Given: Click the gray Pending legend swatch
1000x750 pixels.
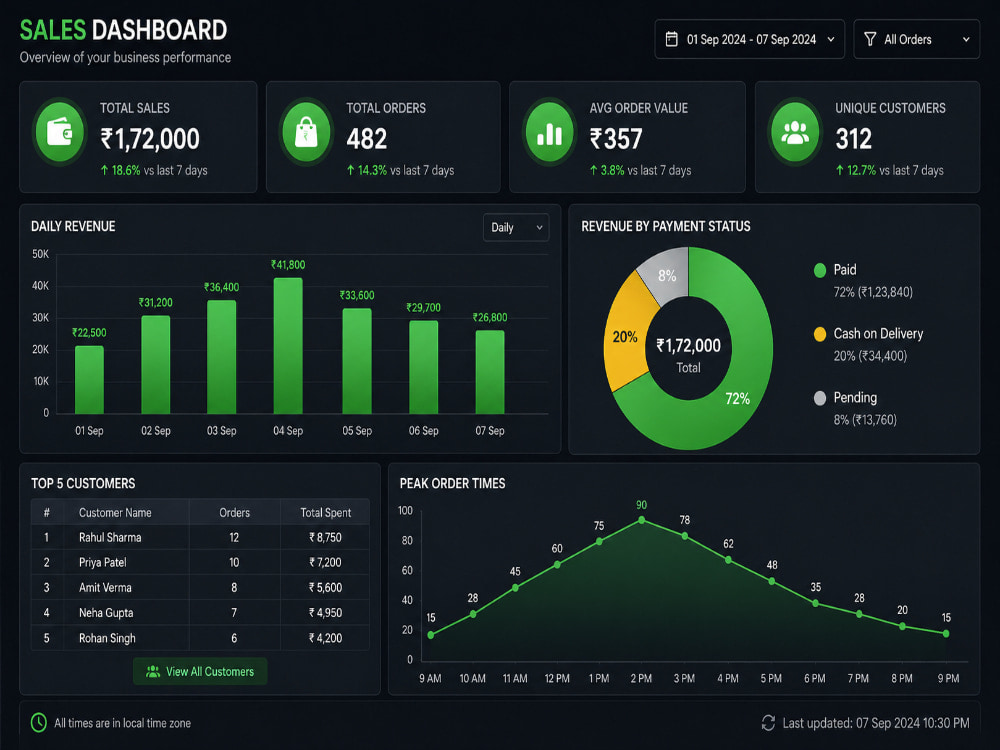Looking at the screenshot, I should [x=820, y=398].
